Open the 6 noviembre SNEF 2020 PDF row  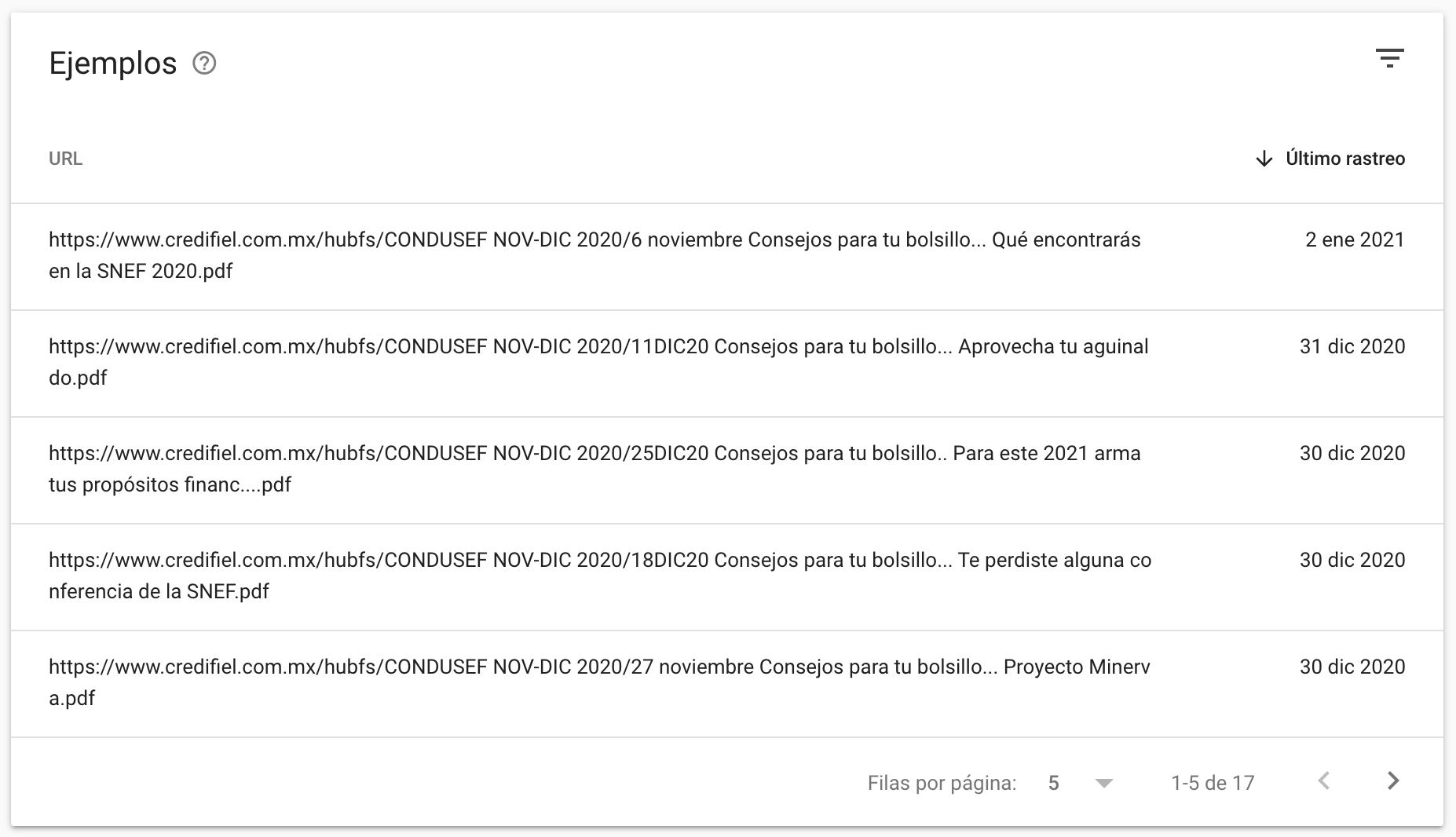594,255
